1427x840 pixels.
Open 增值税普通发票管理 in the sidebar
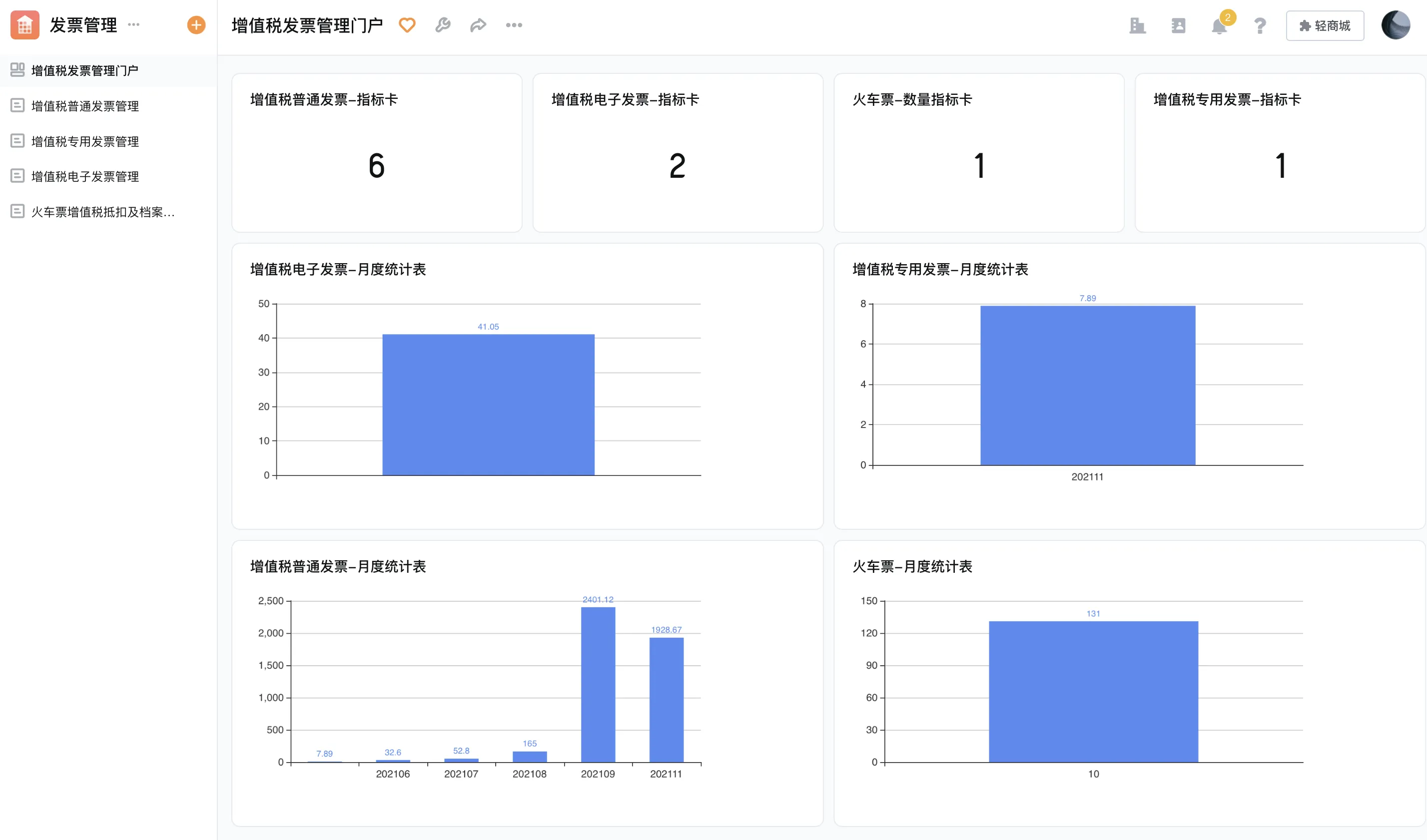[x=85, y=106]
